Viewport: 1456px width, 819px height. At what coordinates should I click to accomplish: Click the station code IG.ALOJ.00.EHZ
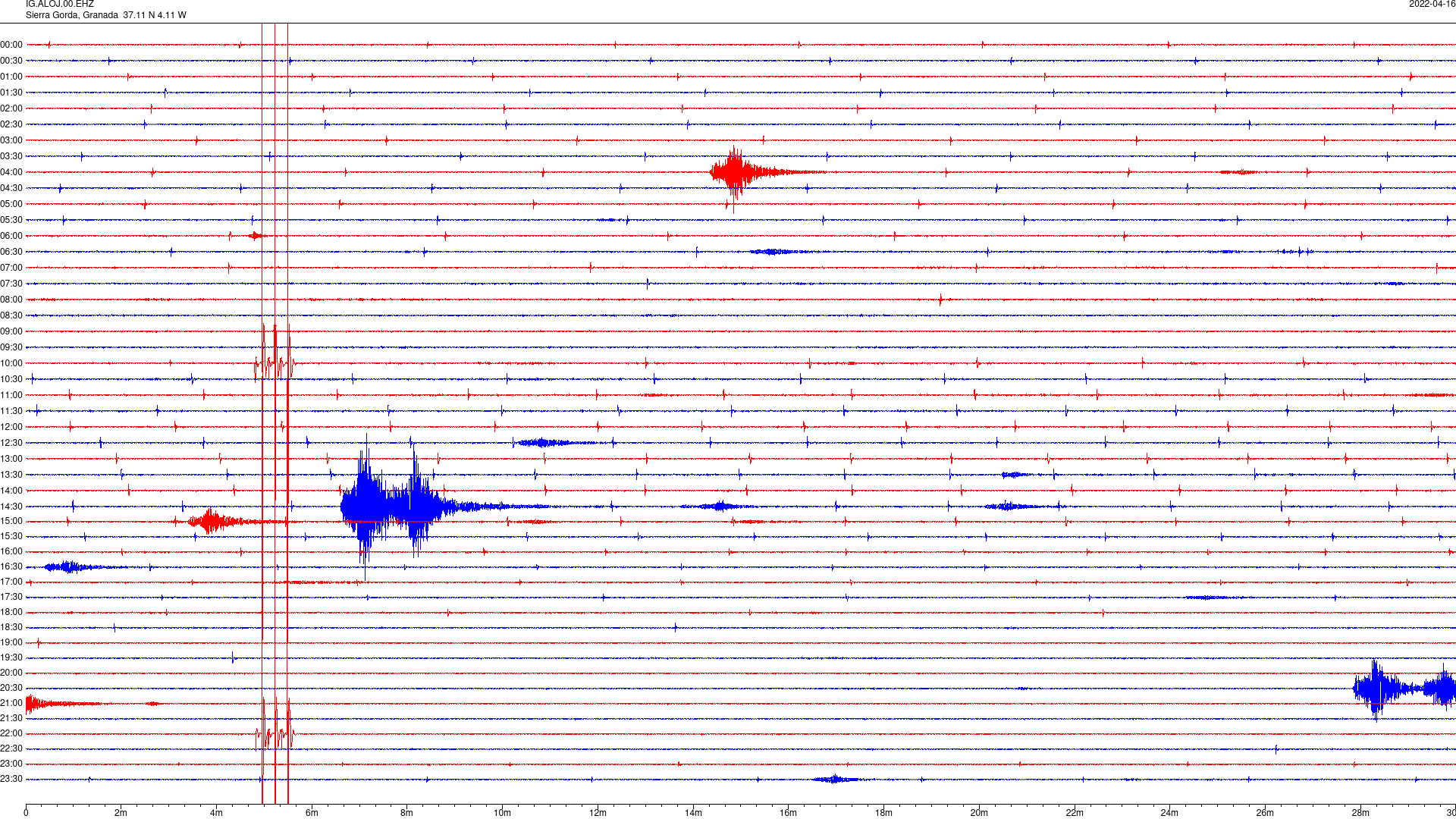coord(60,5)
